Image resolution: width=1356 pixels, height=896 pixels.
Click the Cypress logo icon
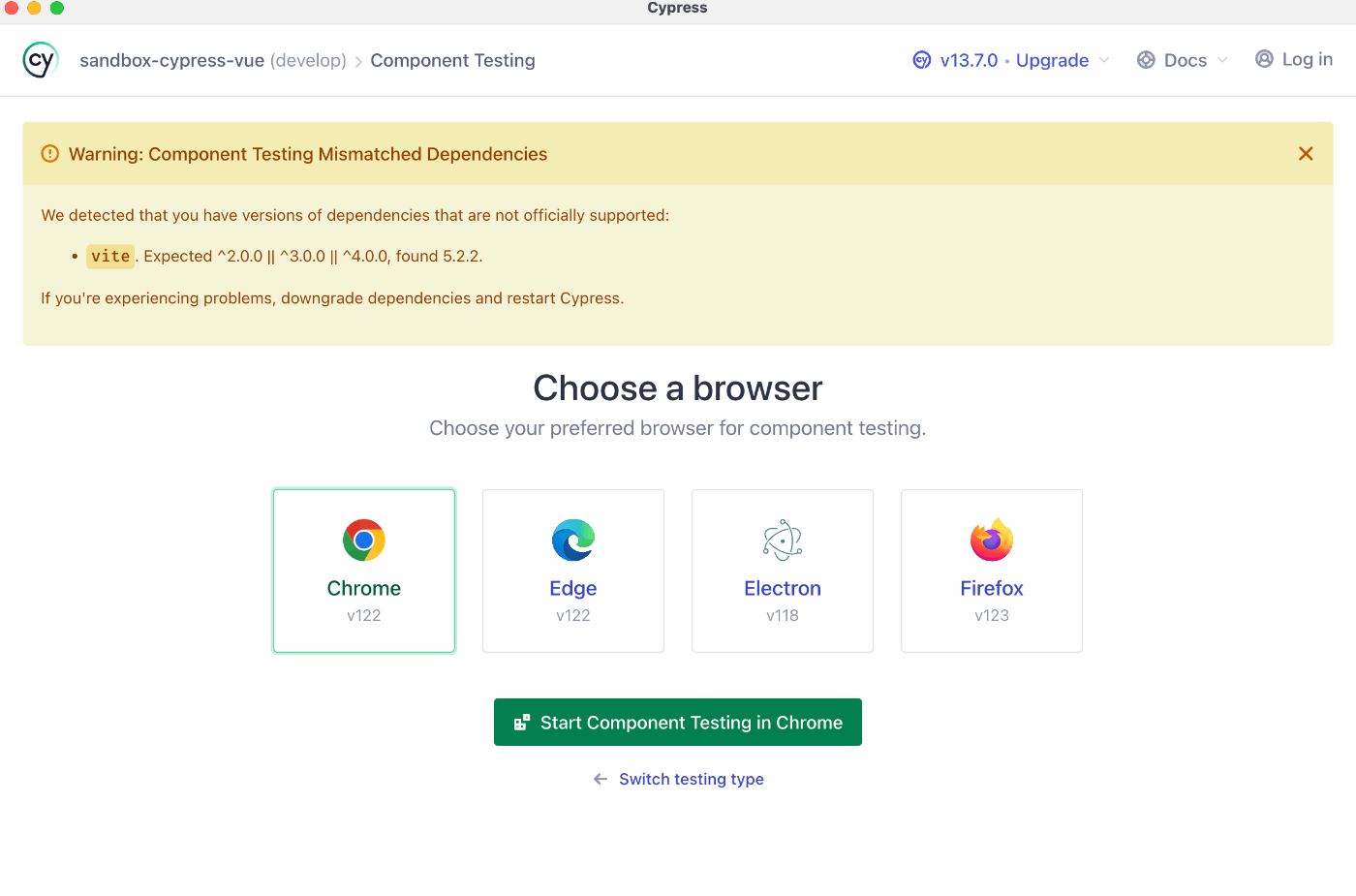point(41,60)
